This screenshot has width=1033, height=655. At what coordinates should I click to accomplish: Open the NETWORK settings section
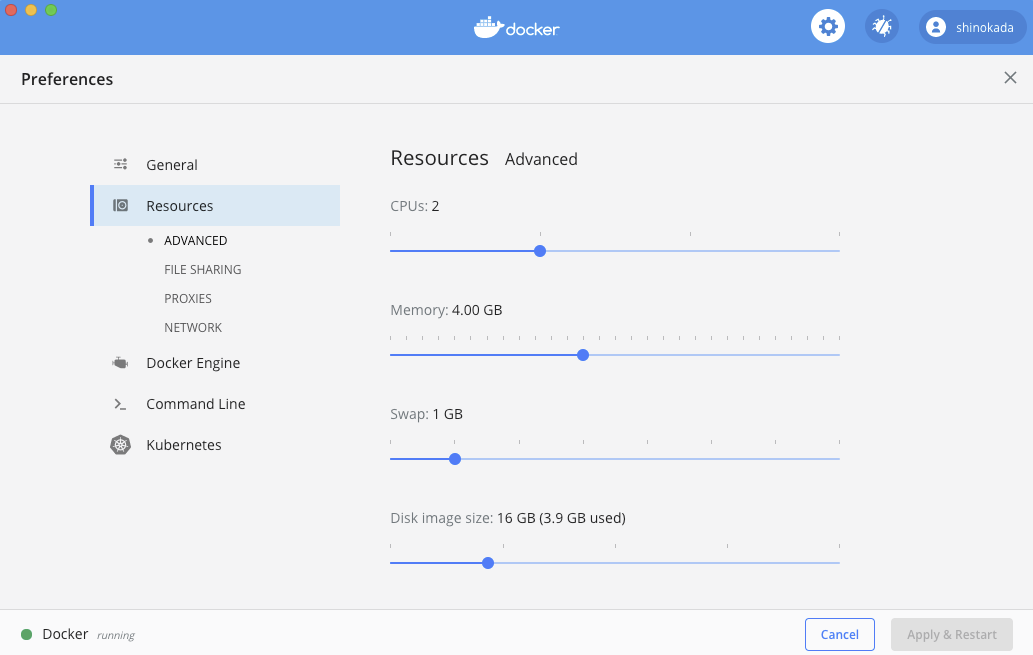click(x=192, y=327)
